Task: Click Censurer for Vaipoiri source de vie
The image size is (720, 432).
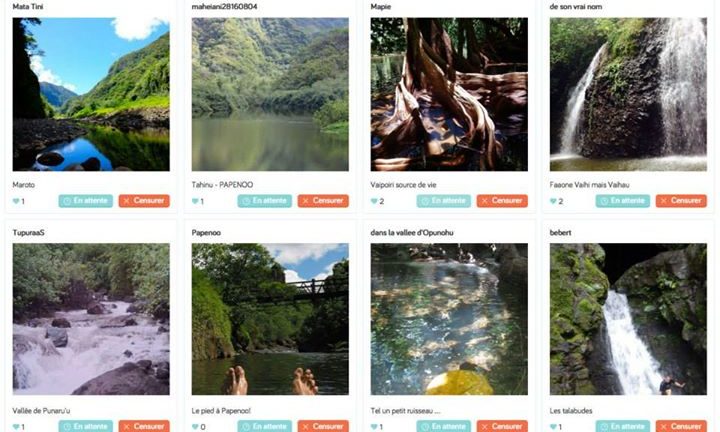Action: click(501, 201)
